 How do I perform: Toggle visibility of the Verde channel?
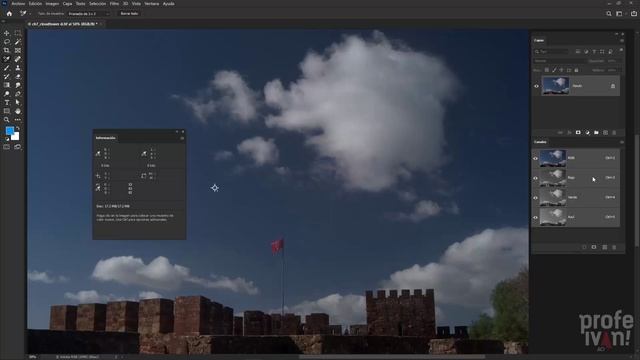pos(536,198)
